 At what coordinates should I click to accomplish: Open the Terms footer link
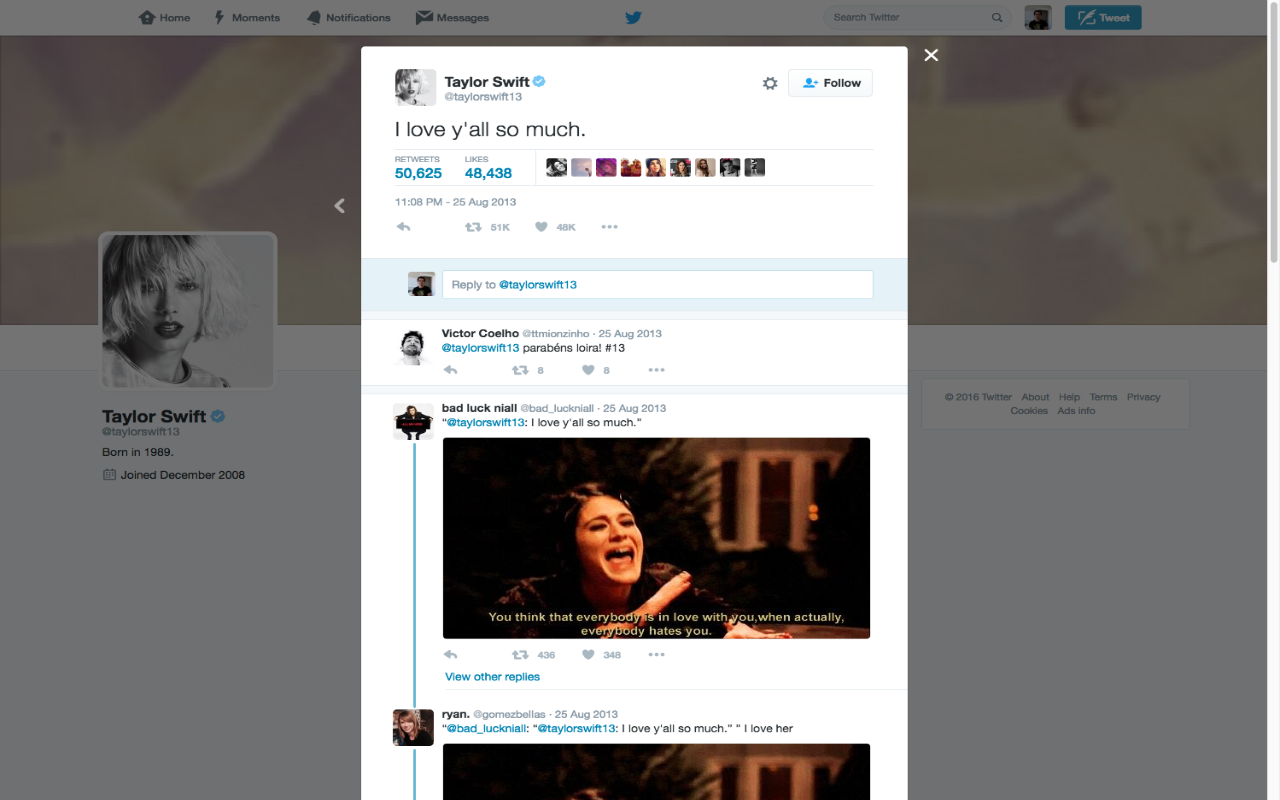point(1103,397)
